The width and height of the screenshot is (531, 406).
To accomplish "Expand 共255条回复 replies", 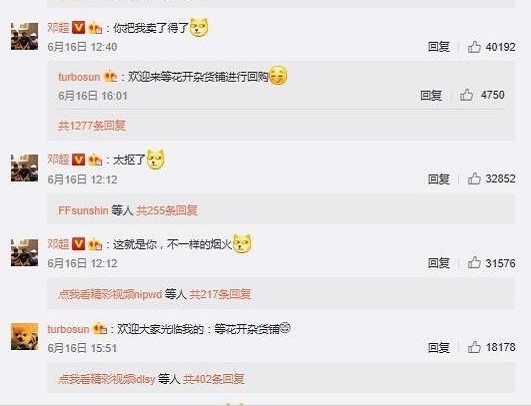I will (x=167, y=210).
